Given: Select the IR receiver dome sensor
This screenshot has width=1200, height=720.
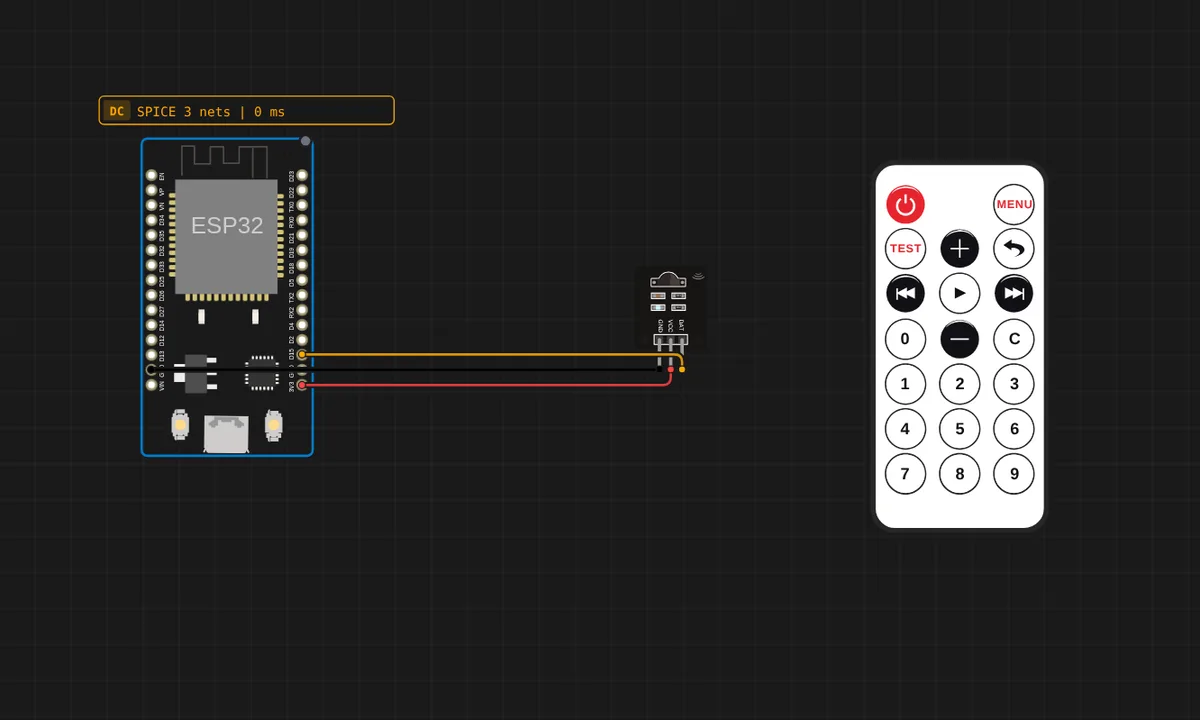Looking at the screenshot, I should (x=668, y=279).
